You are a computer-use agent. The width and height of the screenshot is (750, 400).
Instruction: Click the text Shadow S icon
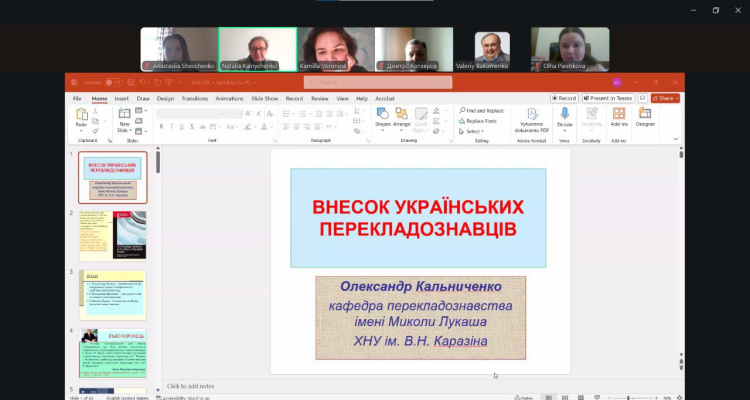pyautogui.click(x=192, y=127)
